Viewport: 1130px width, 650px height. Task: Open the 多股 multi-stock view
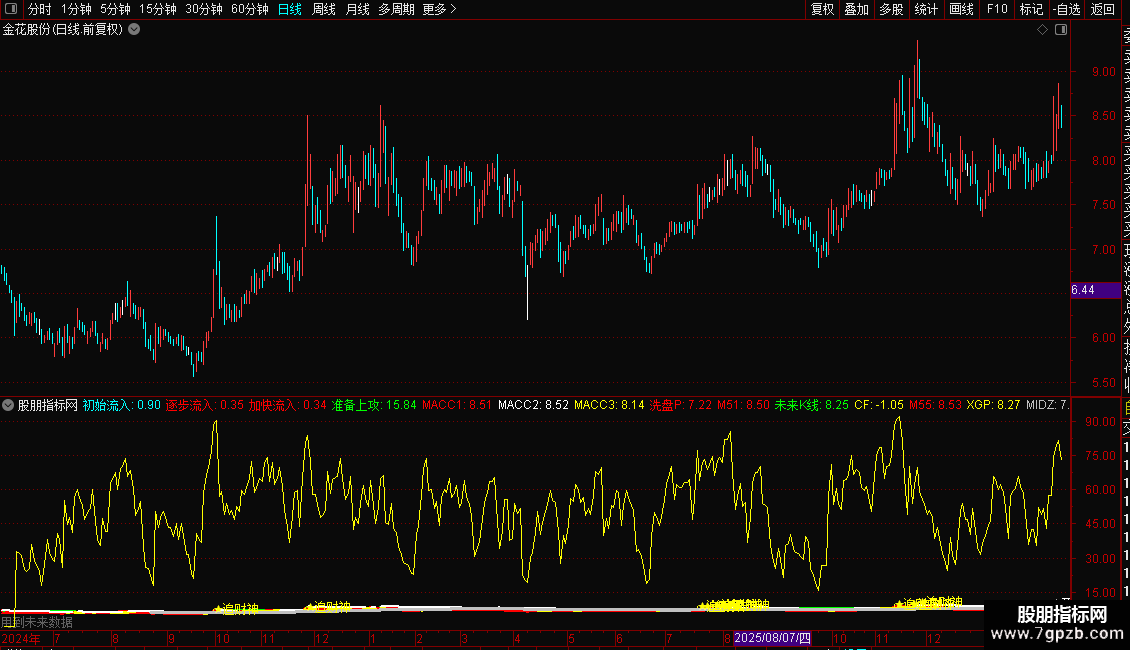891,9
